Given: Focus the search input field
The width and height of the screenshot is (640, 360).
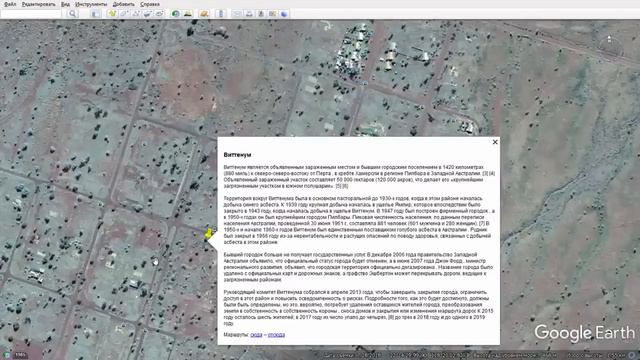Looking at the screenshot, I should point(31,13).
